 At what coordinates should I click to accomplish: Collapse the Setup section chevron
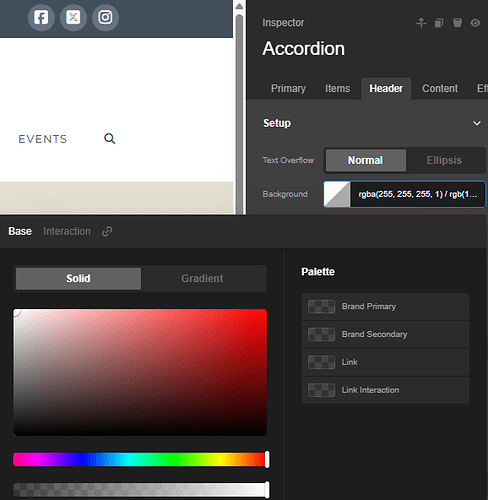coord(477,123)
